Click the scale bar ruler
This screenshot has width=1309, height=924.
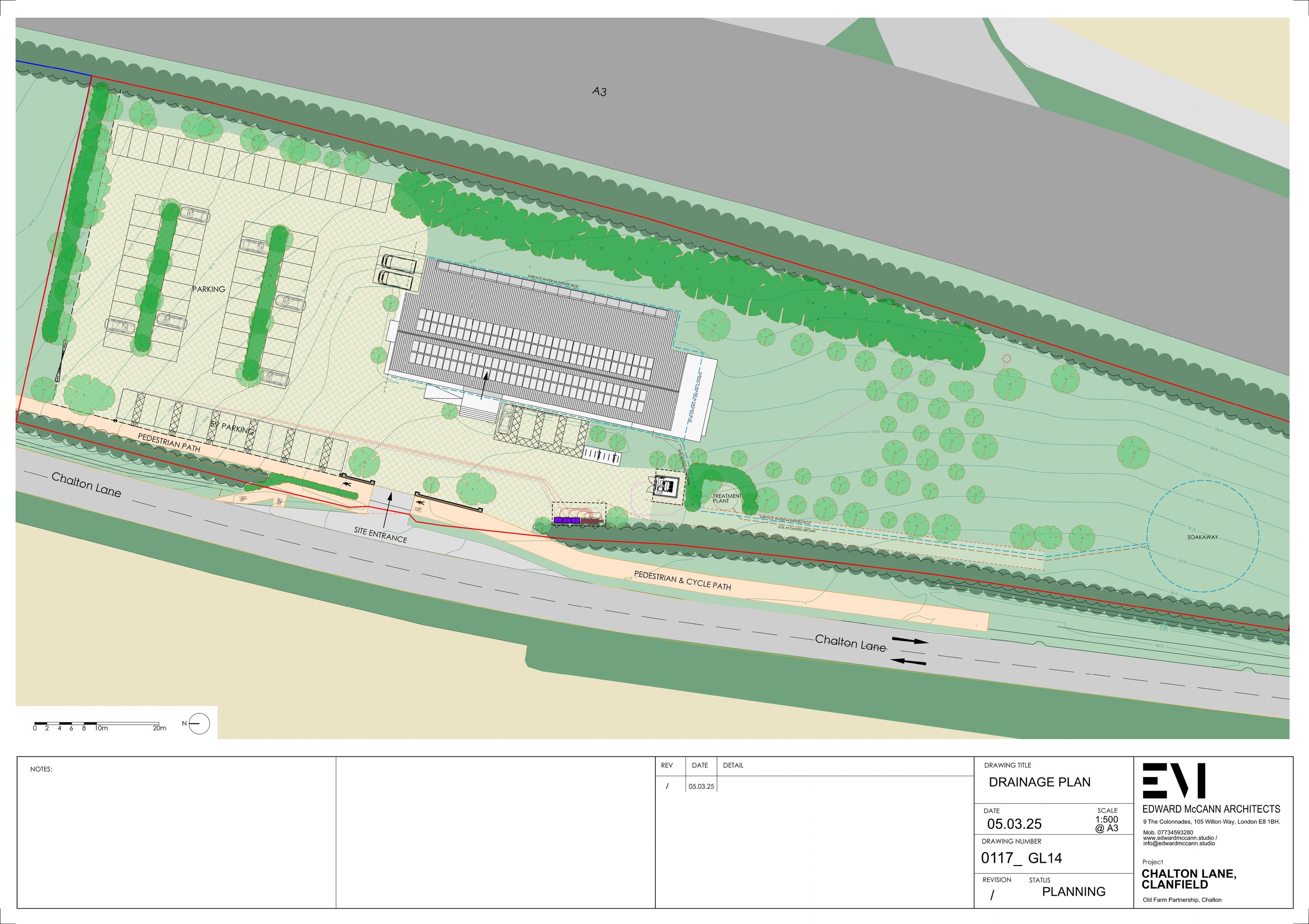click(x=96, y=724)
